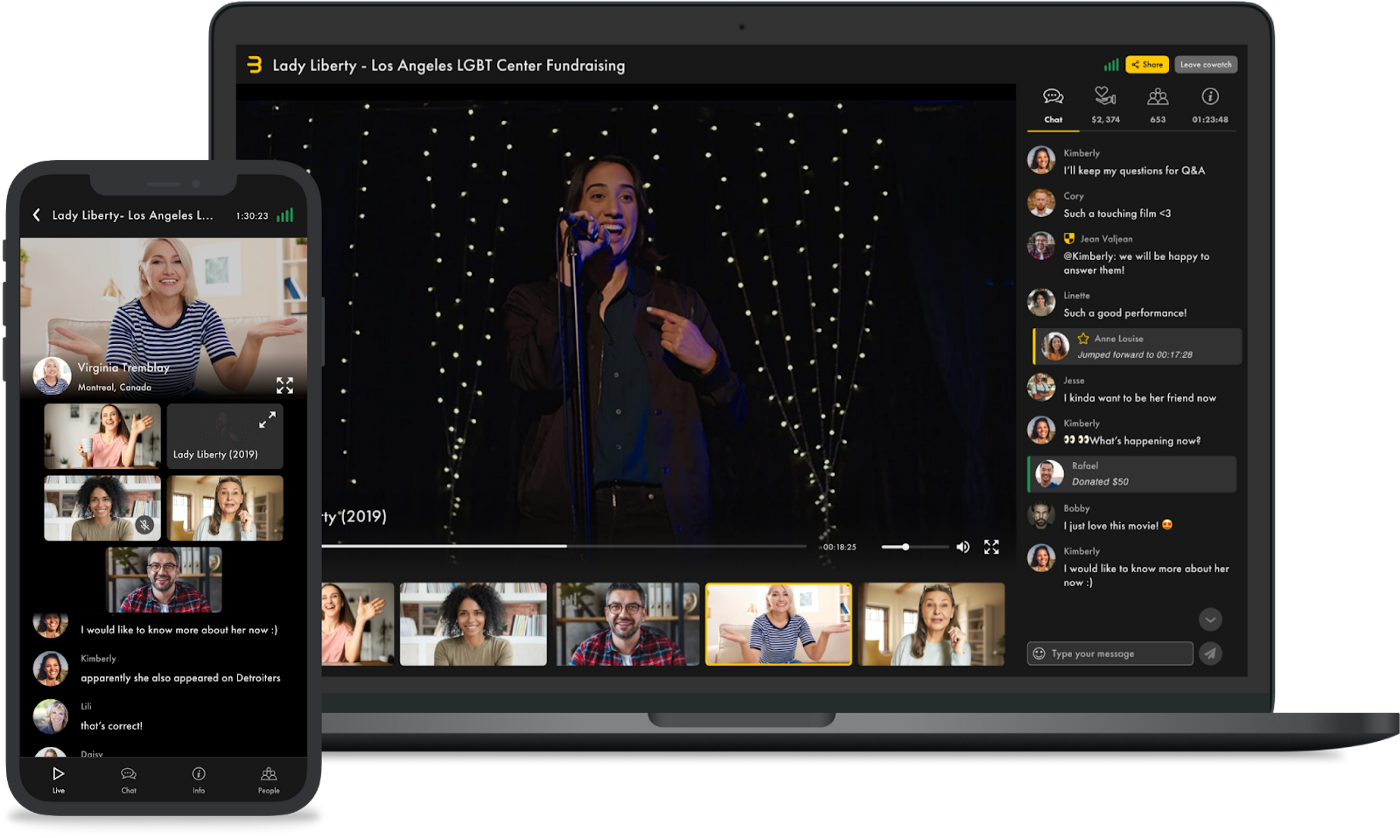Click 'Jumped forward to 00:17:28' text
The width and height of the screenshot is (1400, 838).
pyautogui.click(x=1135, y=355)
